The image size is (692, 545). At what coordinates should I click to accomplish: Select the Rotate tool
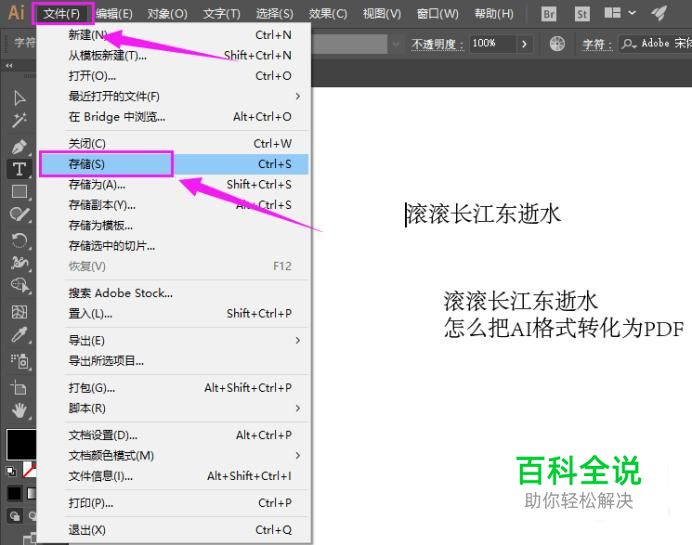[19, 241]
